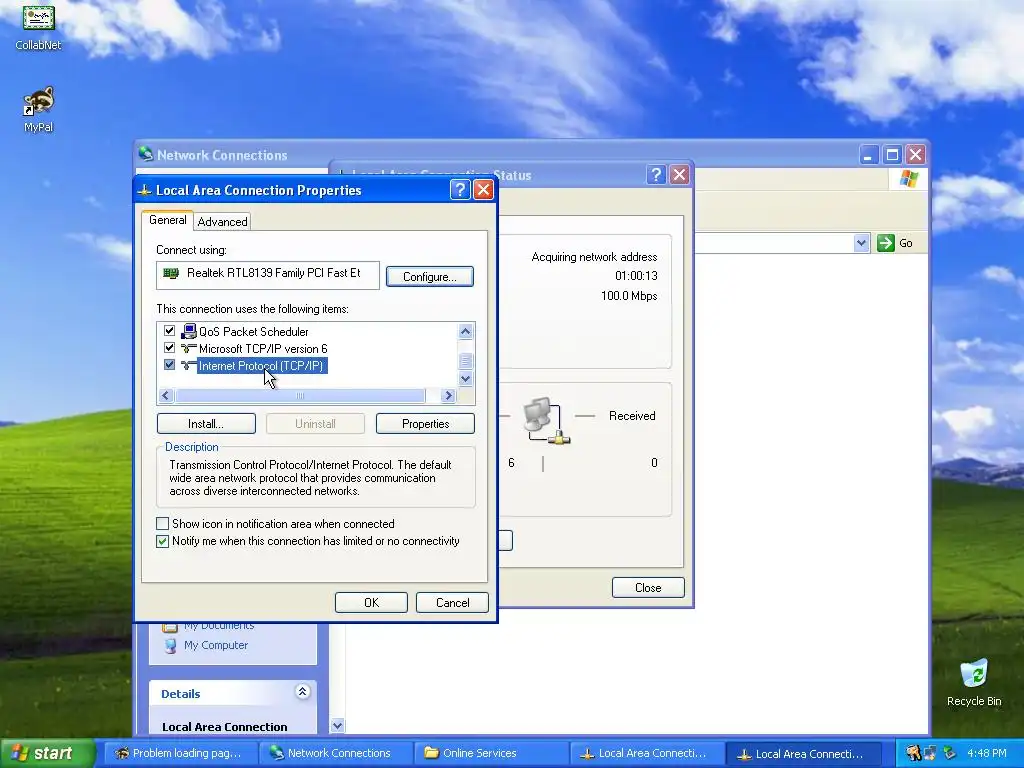This screenshot has width=1024, height=768.
Task: Click the green Go arrow icon
Action: 886,243
